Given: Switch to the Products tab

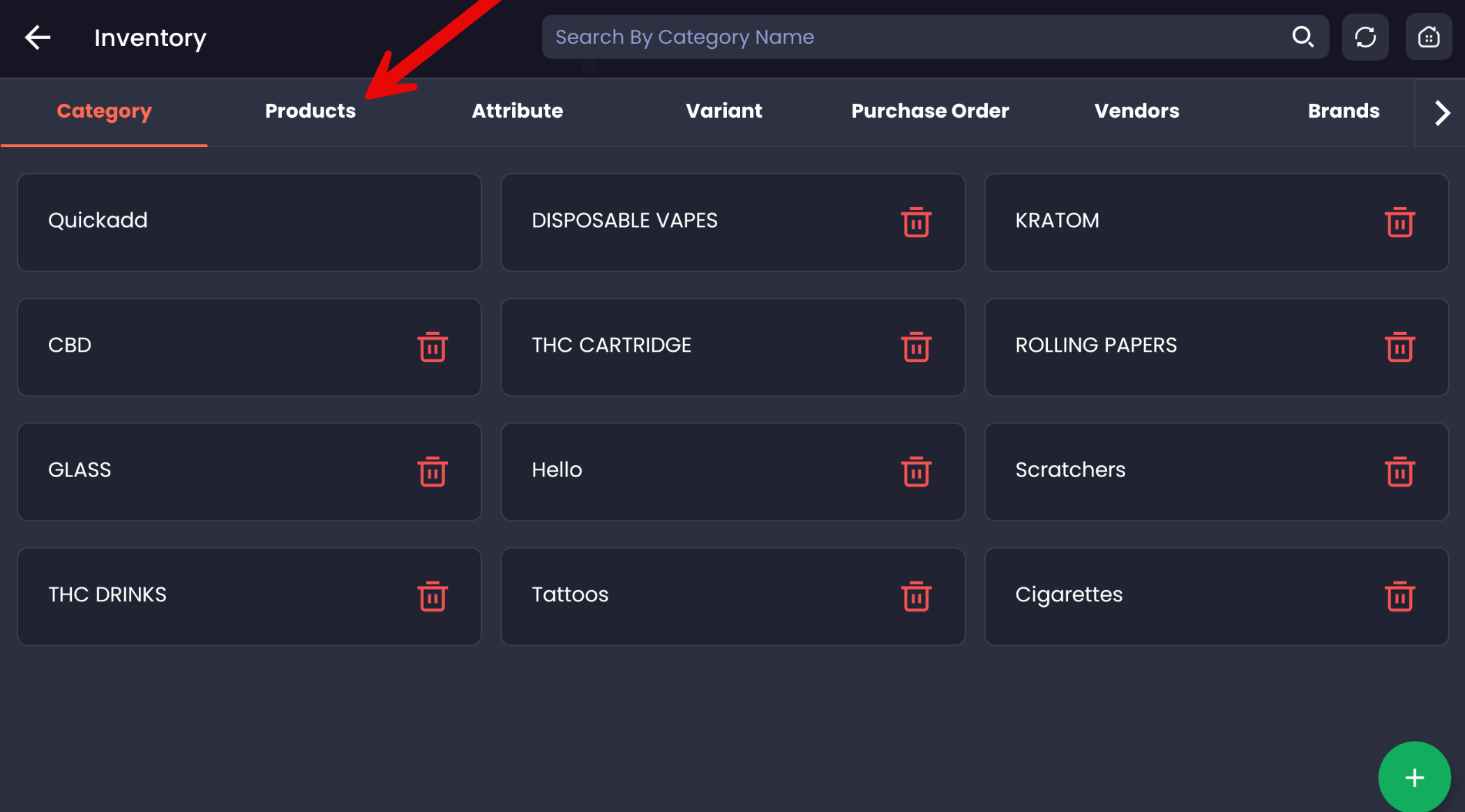Looking at the screenshot, I should (x=310, y=111).
